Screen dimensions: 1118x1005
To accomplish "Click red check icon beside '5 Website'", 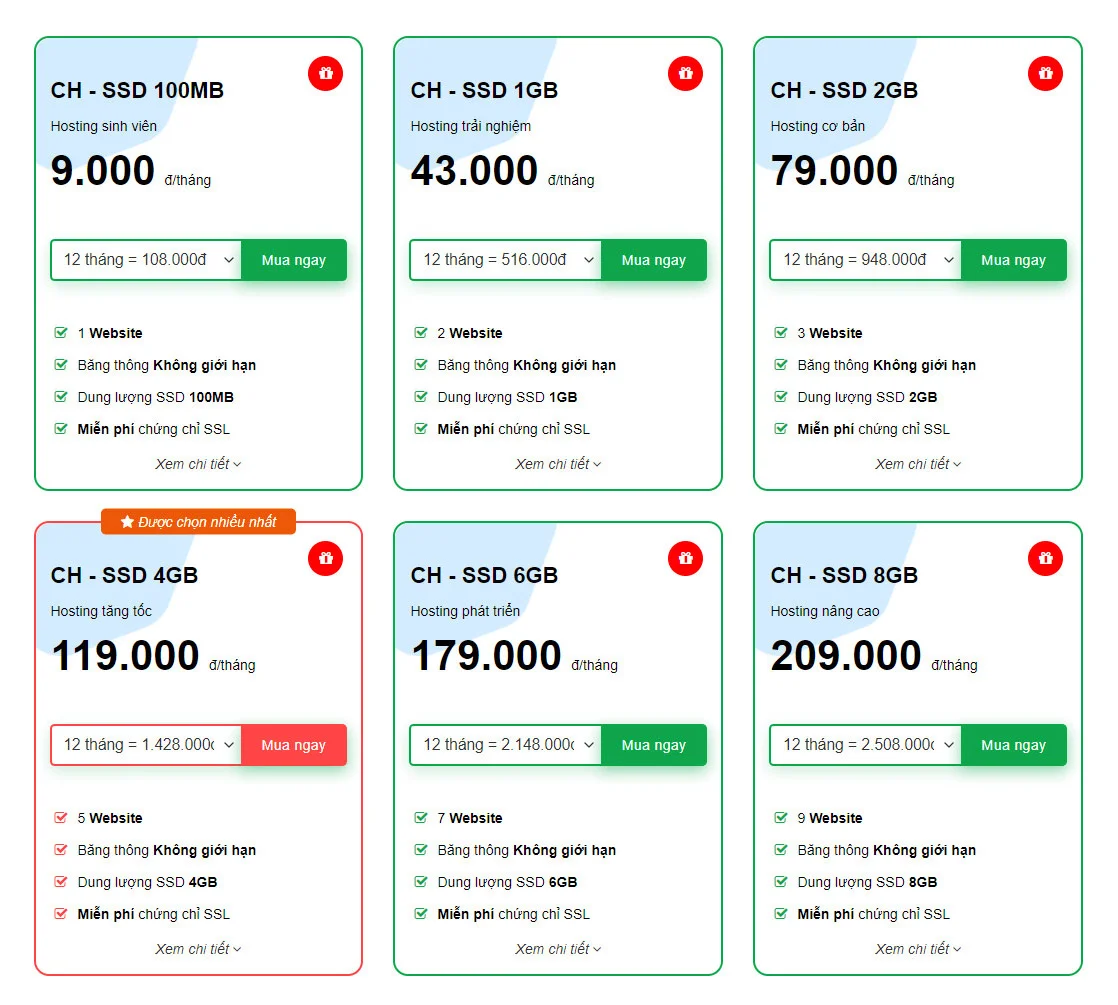I will (x=61, y=818).
